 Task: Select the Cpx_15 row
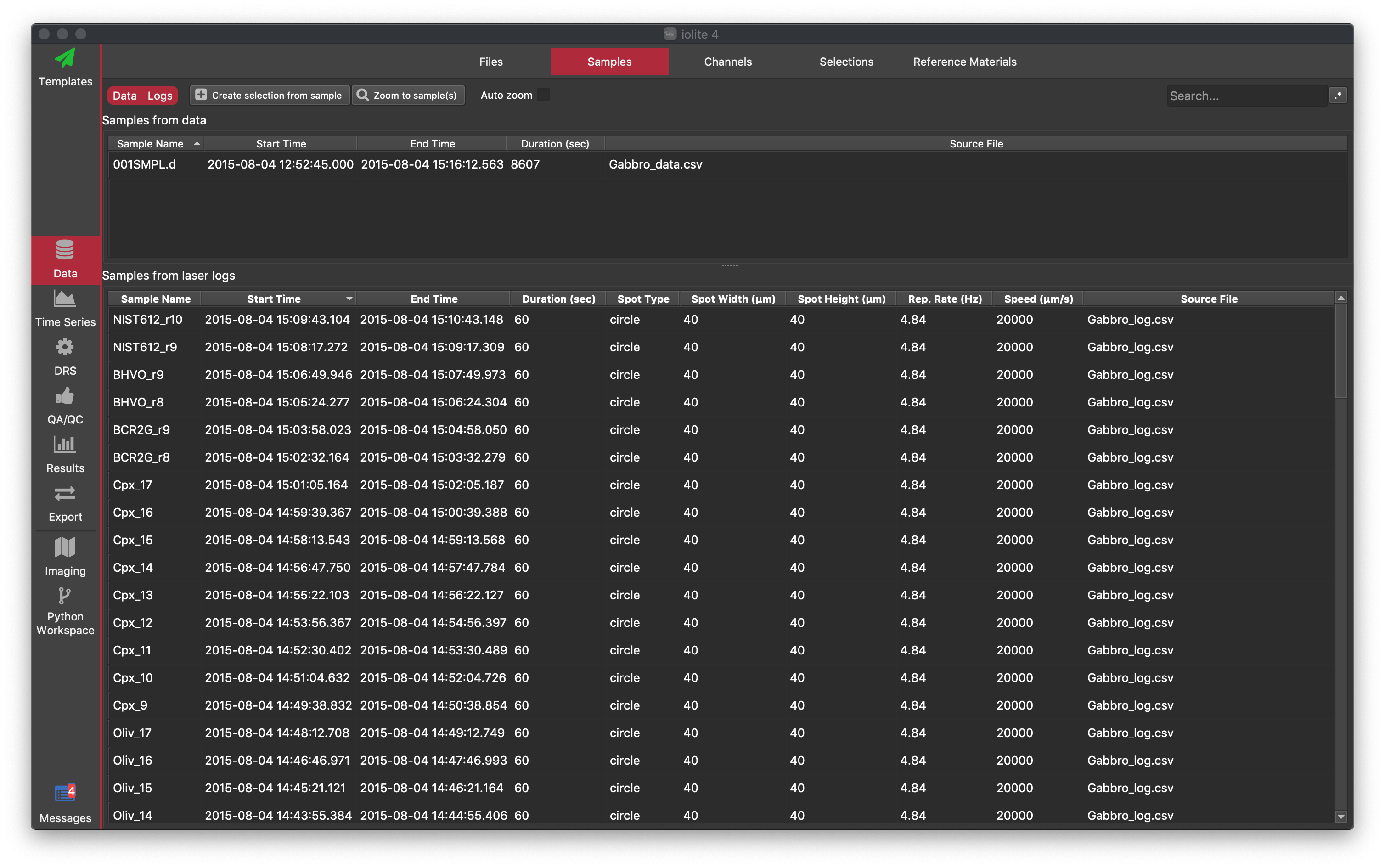tap(721, 540)
